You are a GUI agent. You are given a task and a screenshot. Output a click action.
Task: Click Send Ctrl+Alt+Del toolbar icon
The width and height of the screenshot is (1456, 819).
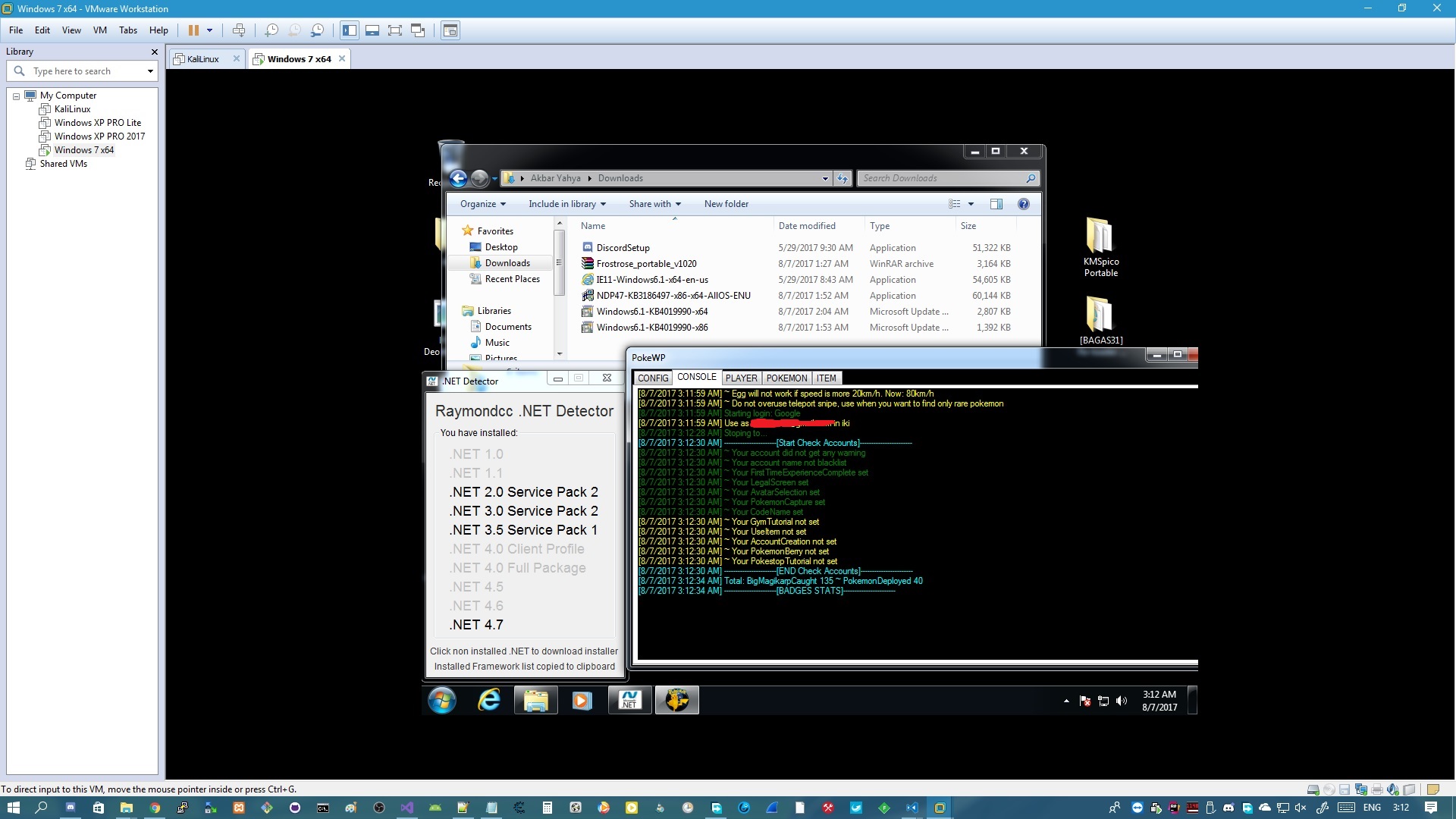[x=239, y=30]
